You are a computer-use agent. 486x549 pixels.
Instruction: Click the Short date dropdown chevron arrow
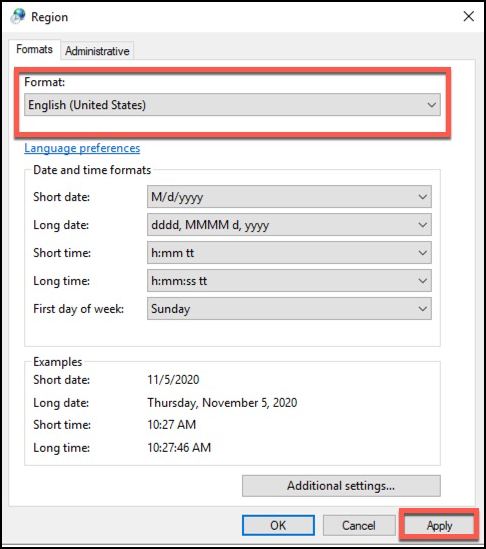coord(423,197)
